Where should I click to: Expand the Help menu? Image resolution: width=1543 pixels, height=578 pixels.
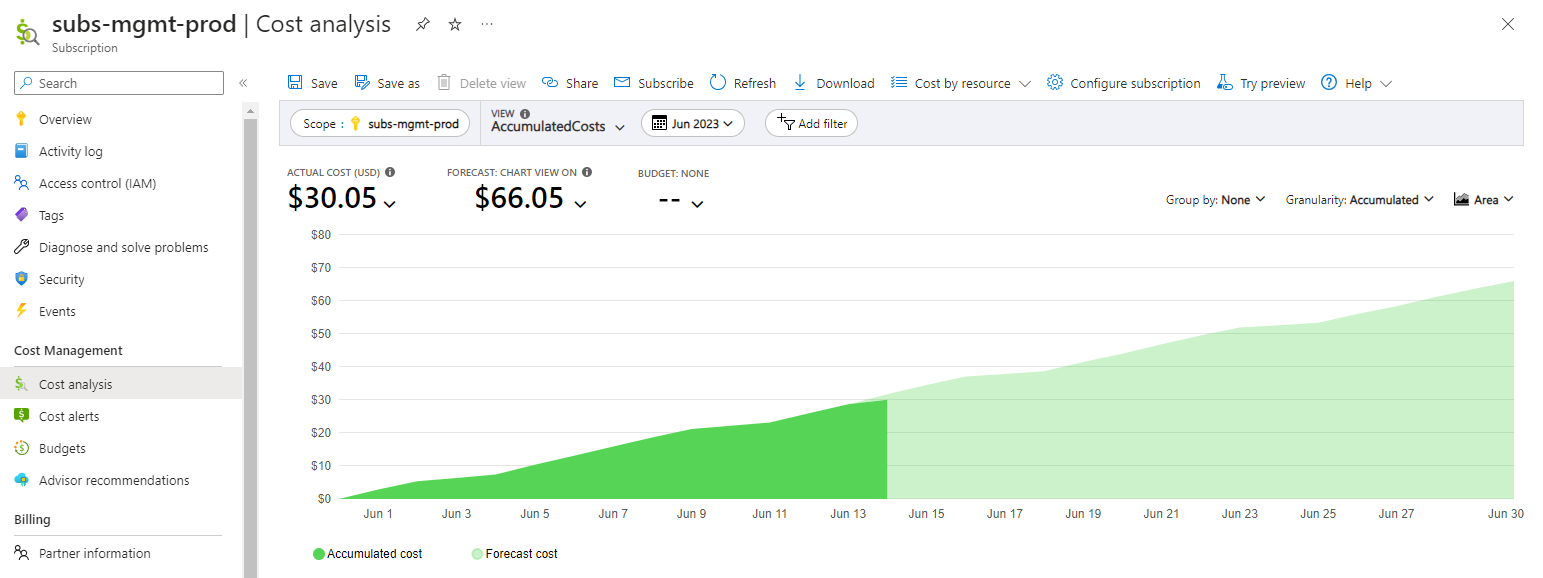pos(1356,83)
